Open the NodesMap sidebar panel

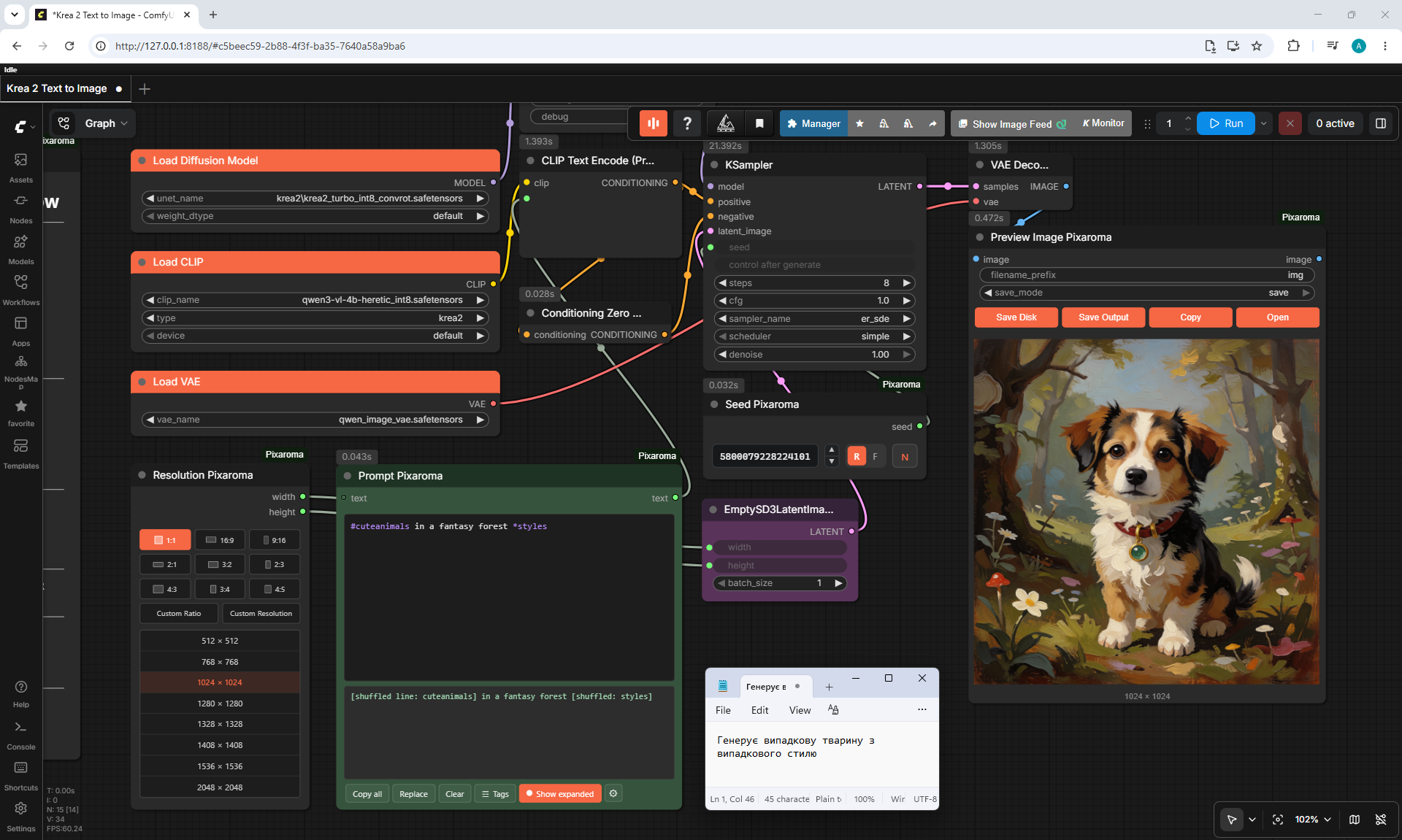pos(20,371)
